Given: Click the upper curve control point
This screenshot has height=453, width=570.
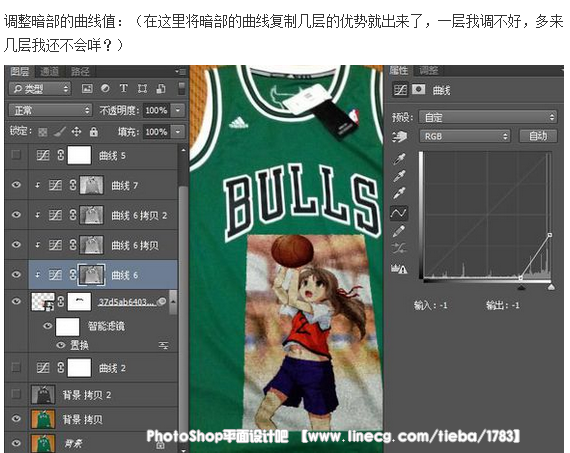Looking at the screenshot, I should coord(550,235).
